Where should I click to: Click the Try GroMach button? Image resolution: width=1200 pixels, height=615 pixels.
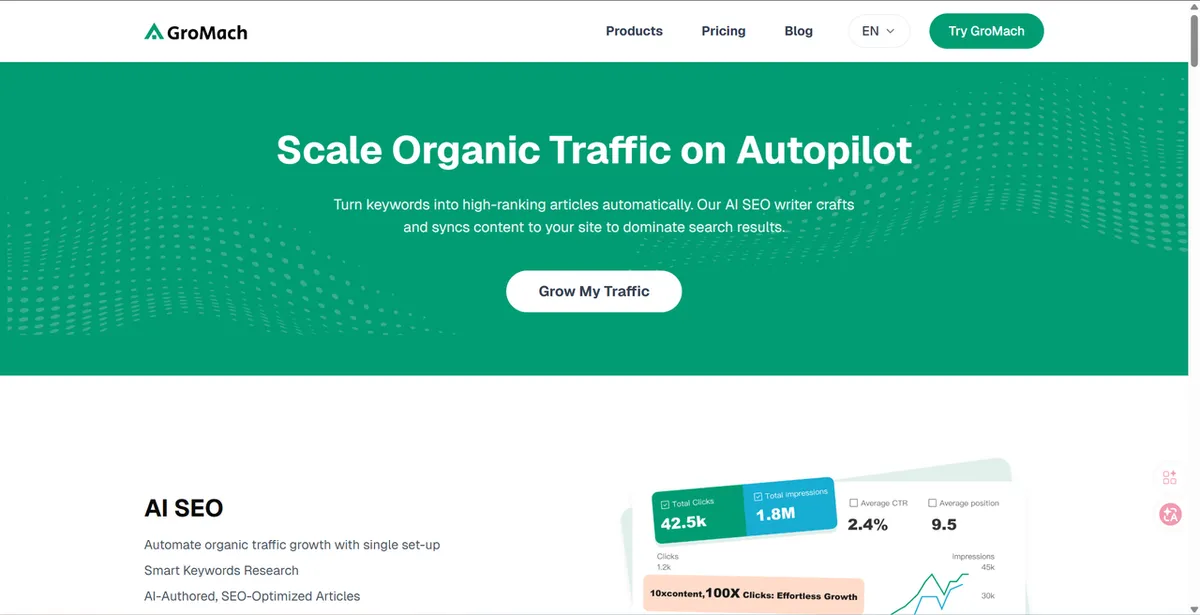coord(986,31)
